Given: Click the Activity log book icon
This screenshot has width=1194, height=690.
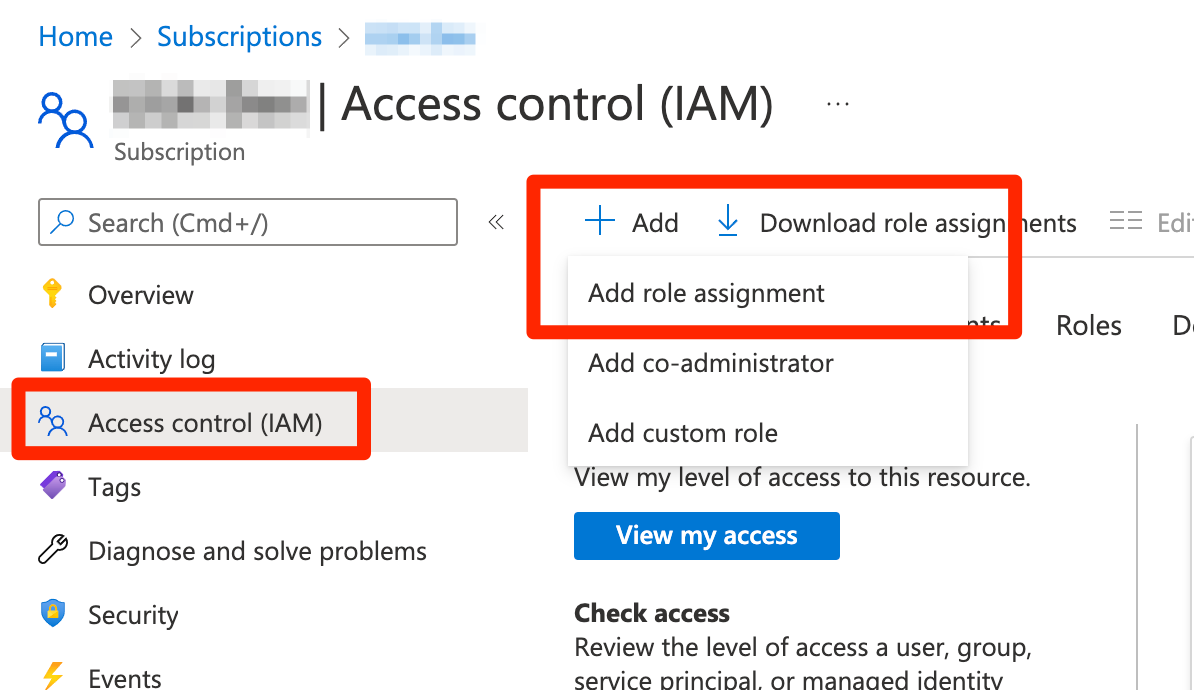Looking at the screenshot, I should tap(53, 357).
